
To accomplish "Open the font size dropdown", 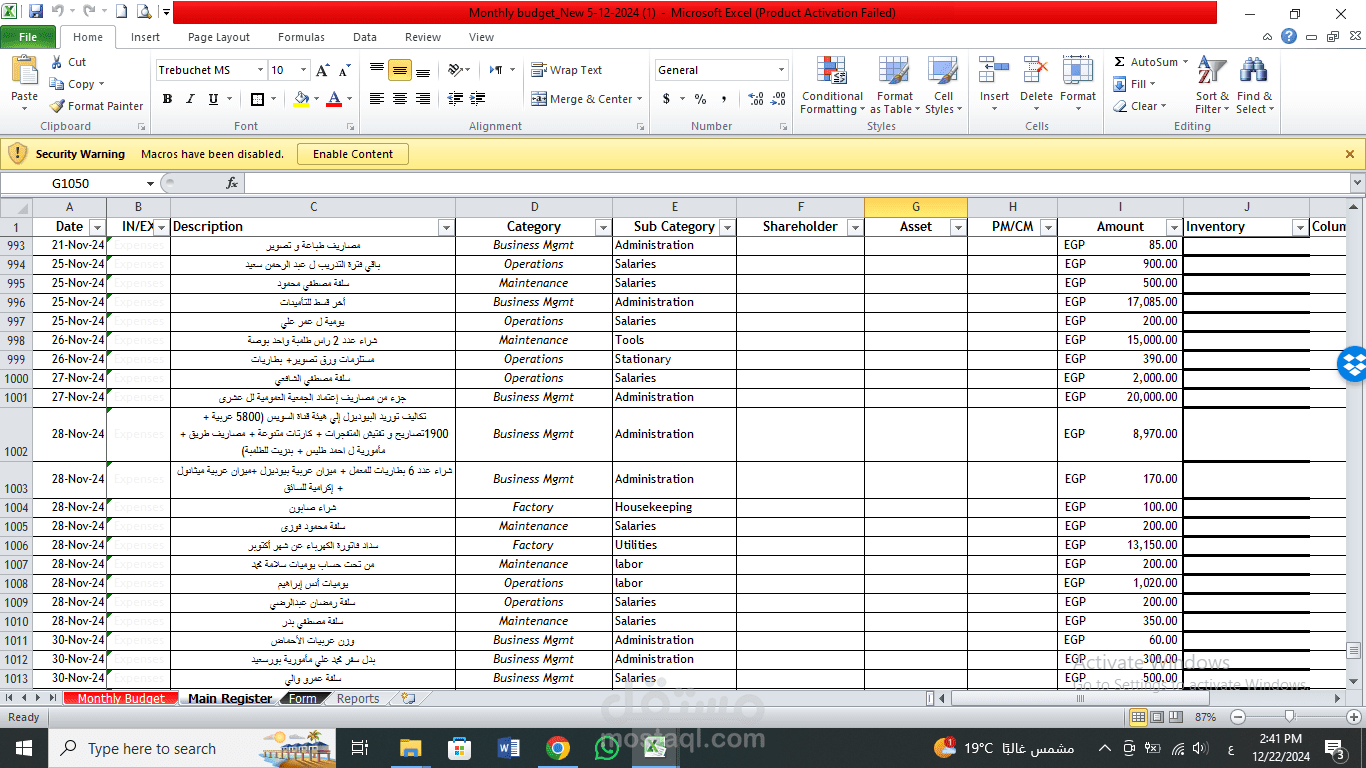I will click(x=304, y=70).
